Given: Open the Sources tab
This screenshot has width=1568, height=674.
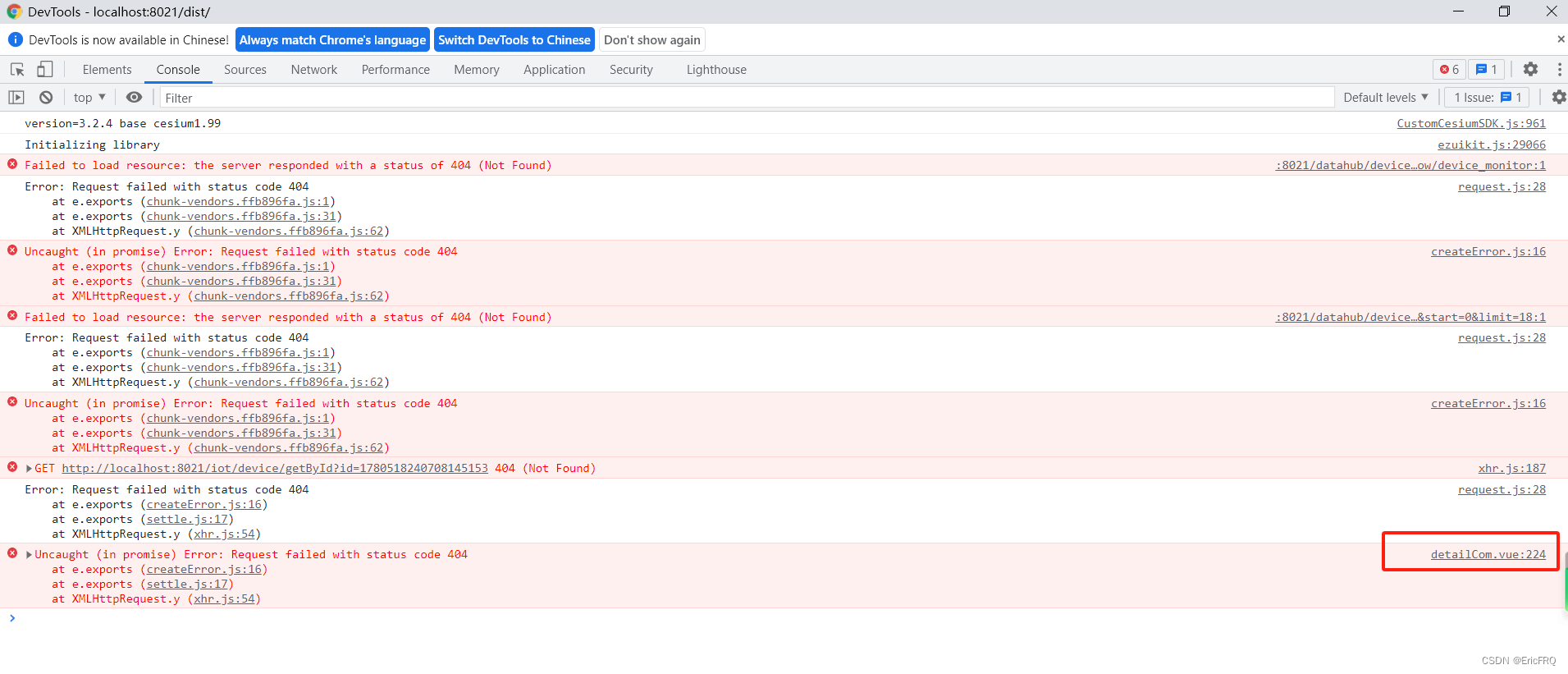Looking at the screenshot, I should click(x=245, y=70).
